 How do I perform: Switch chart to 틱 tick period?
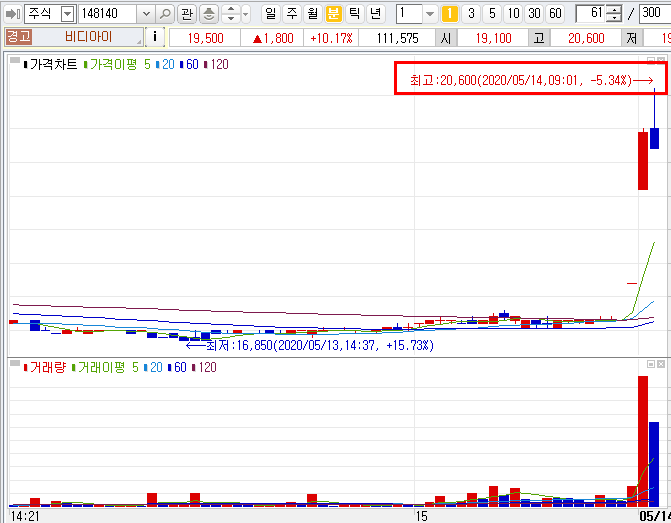[354, 14]
